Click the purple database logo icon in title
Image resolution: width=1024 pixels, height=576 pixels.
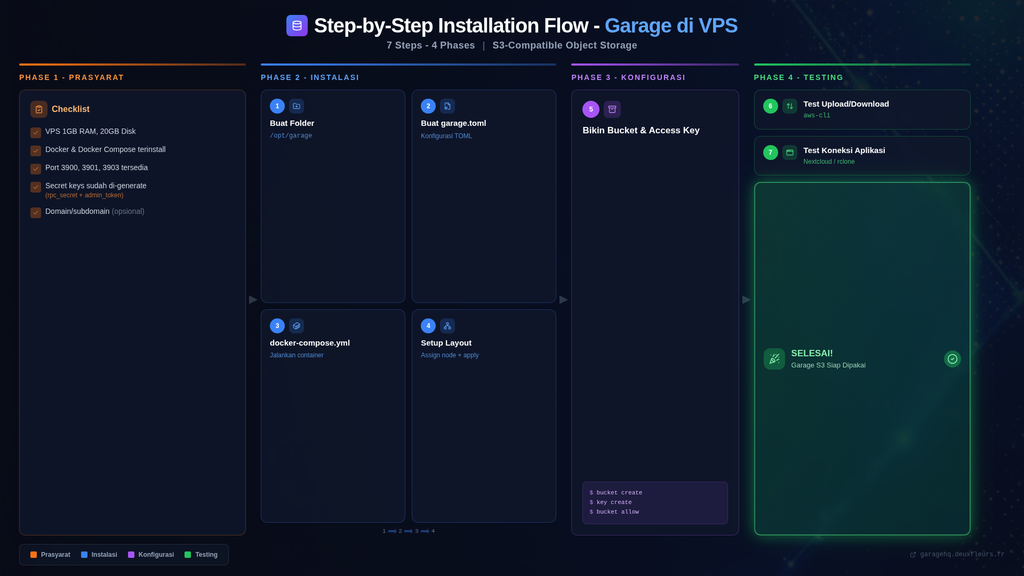click(296, 25)
